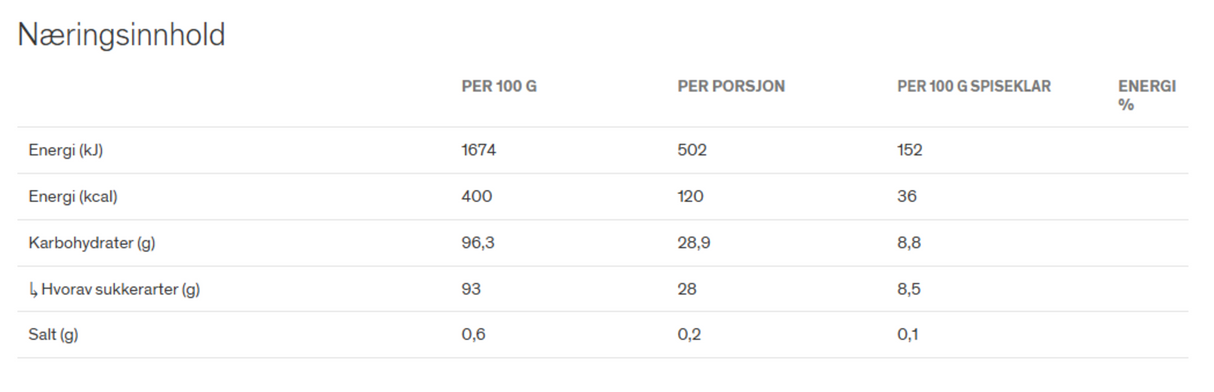Click the Næringsinnhold heading
Viewport: 1214px width, 392px height.
[x=122, y=36]
